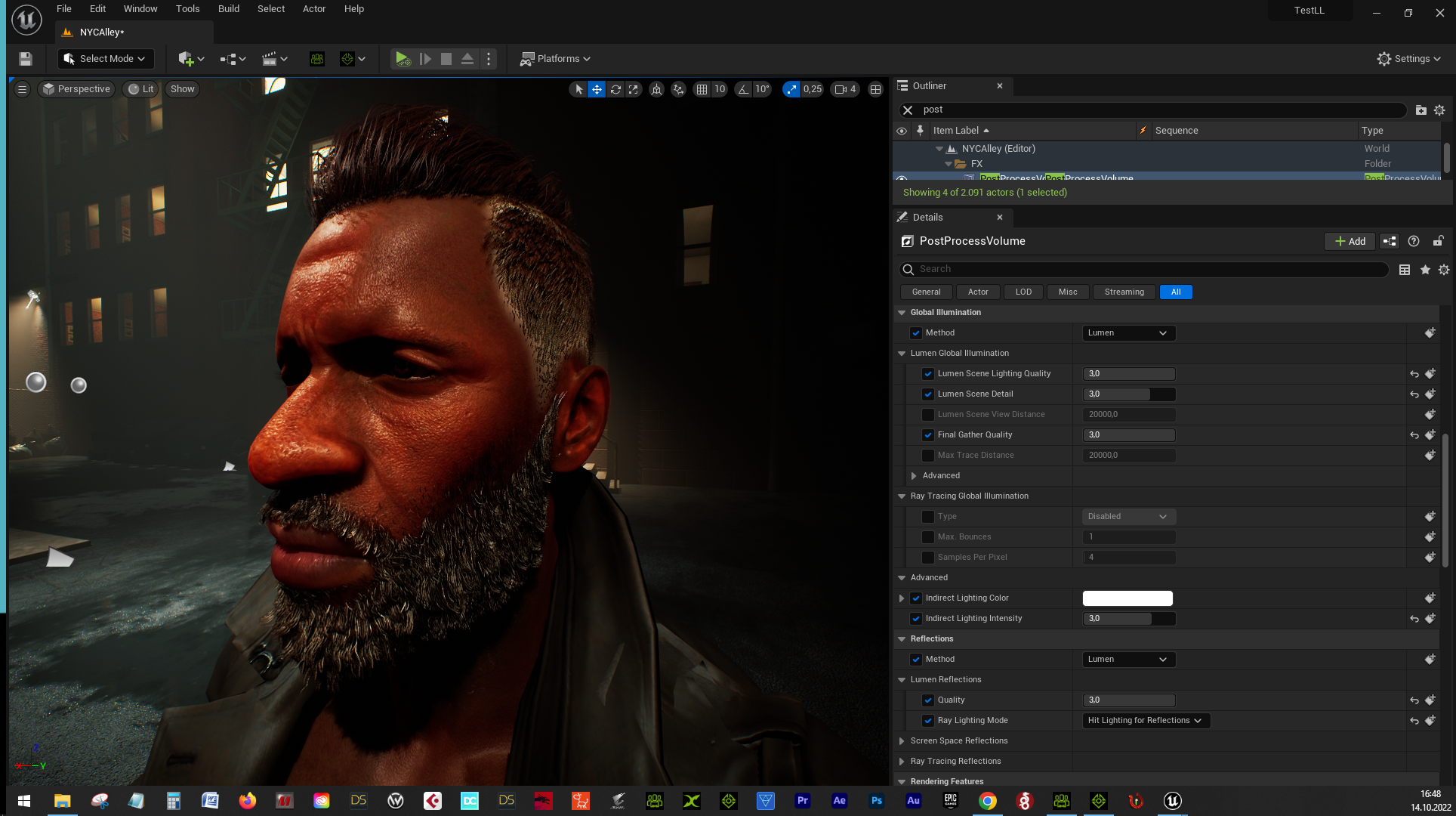Enable Max Trace Distance checkbox
This screenshot has height=816, width=1456.
point(928,456)
